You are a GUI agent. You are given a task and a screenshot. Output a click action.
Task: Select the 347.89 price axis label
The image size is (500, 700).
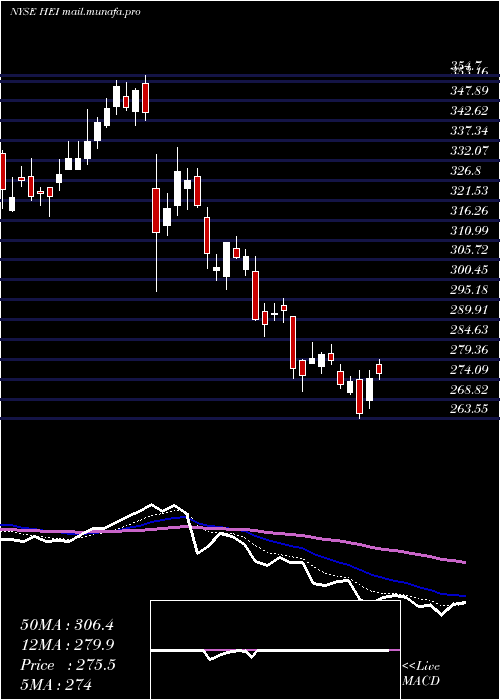coord(469,92)
